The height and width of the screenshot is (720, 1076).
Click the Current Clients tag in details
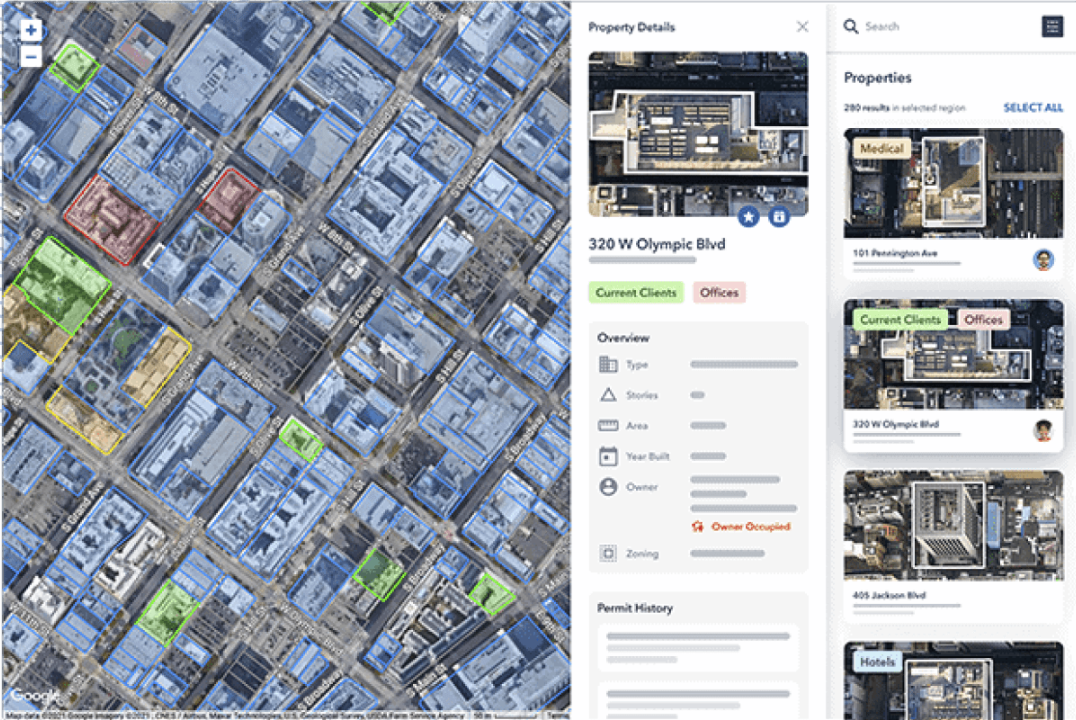pos(636,293)
